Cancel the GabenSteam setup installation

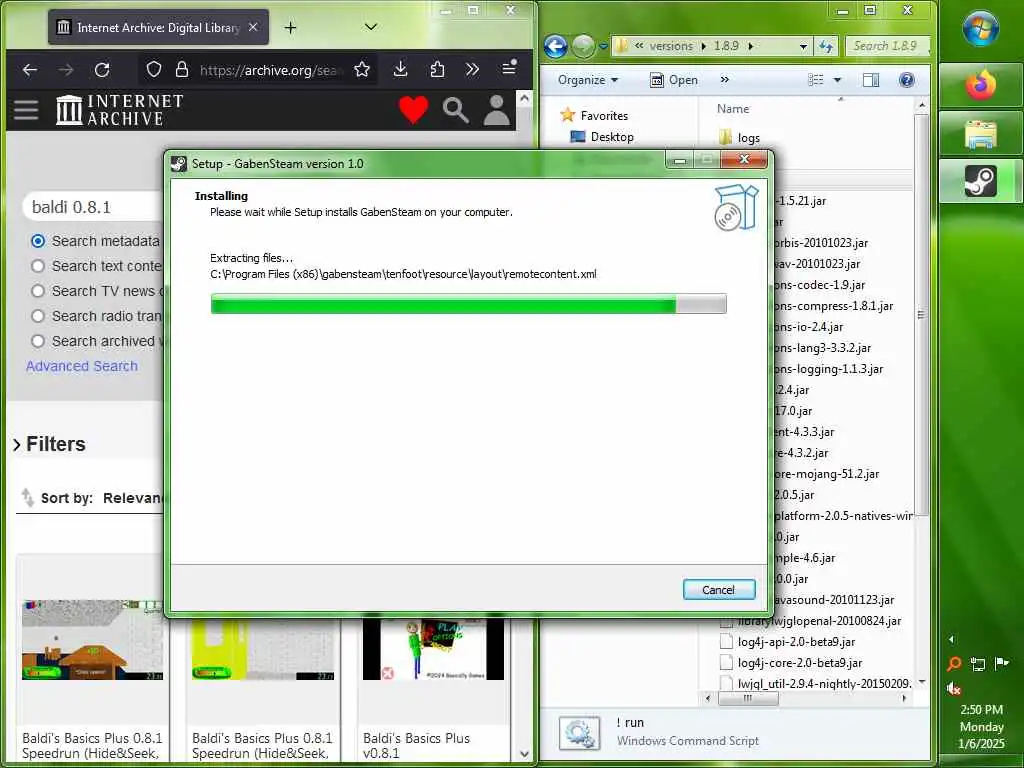click(x=719, y=590)
